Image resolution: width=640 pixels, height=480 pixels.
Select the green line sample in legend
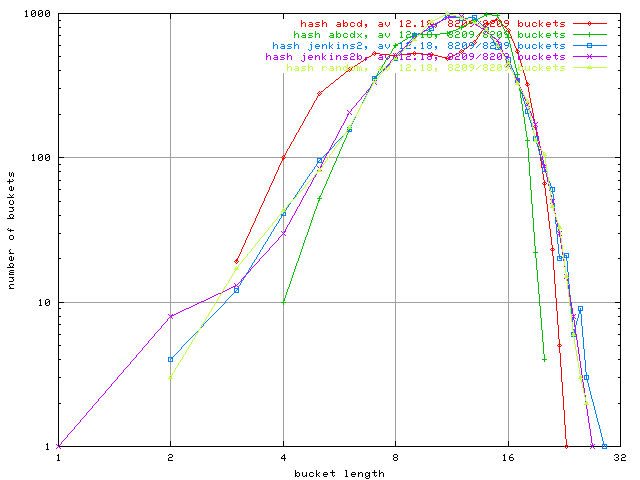589,35
